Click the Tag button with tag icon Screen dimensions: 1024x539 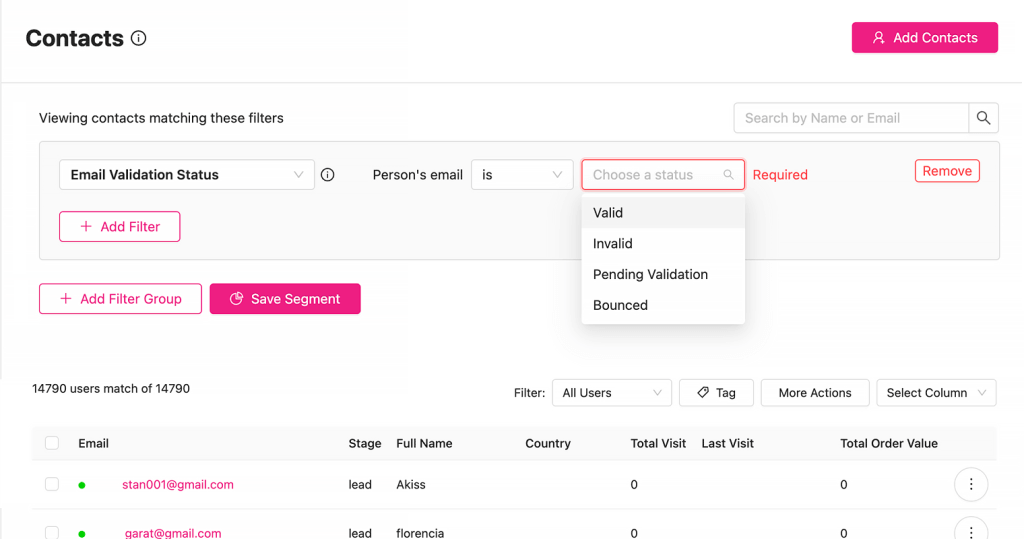click(716, 393)
